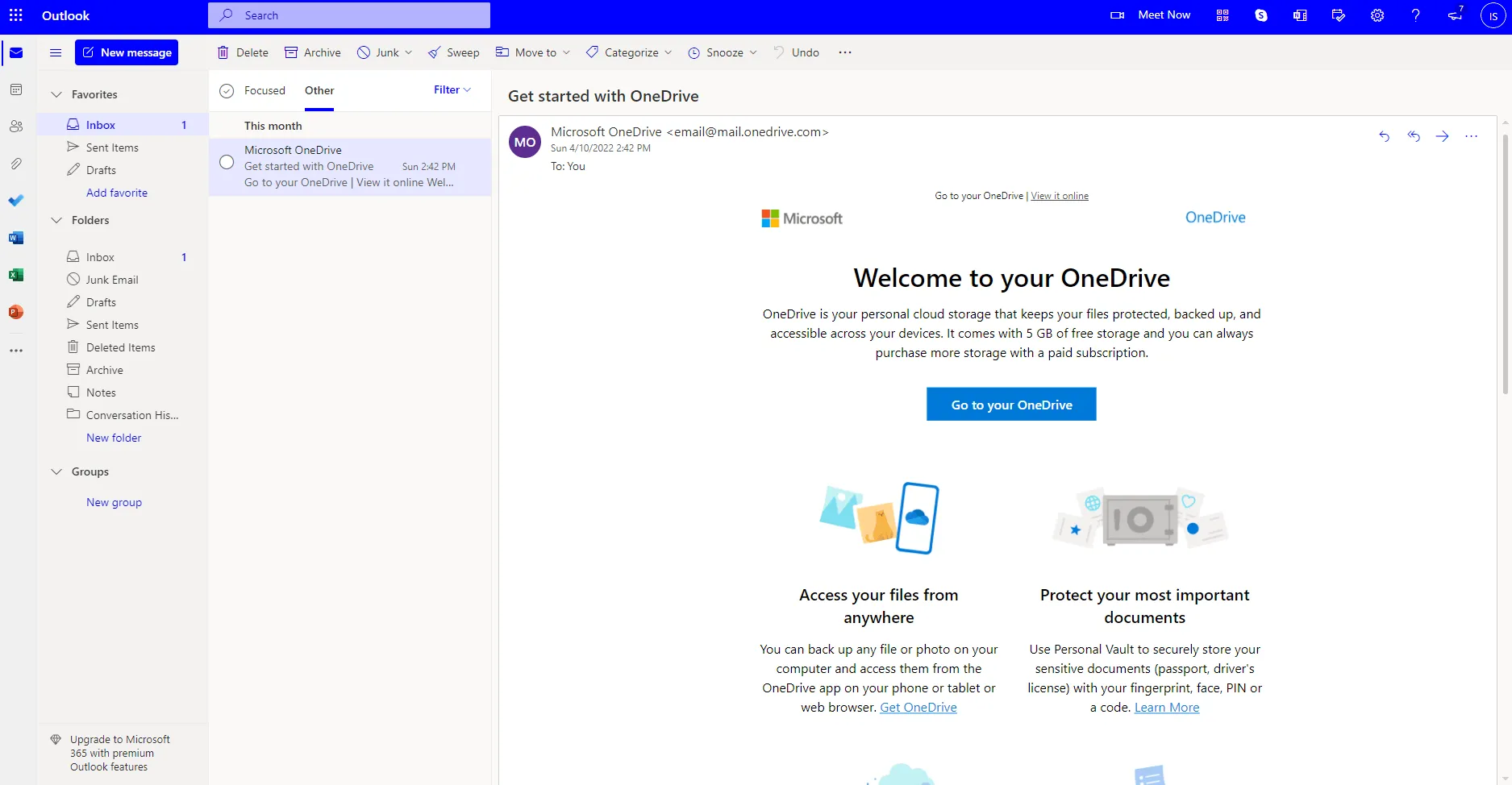This screenshot has height=785, width=1512.
Task: Open Deleted Items folder
Action: pos(123,347)
